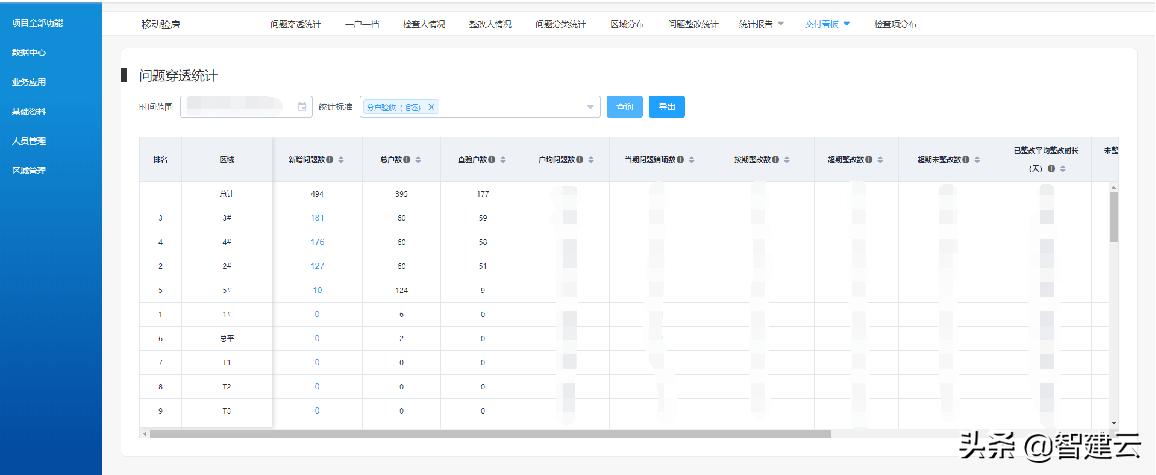Open 人员管理 in the sidebar
Viewport: 1156px width, 475px height.
[29, 141]
